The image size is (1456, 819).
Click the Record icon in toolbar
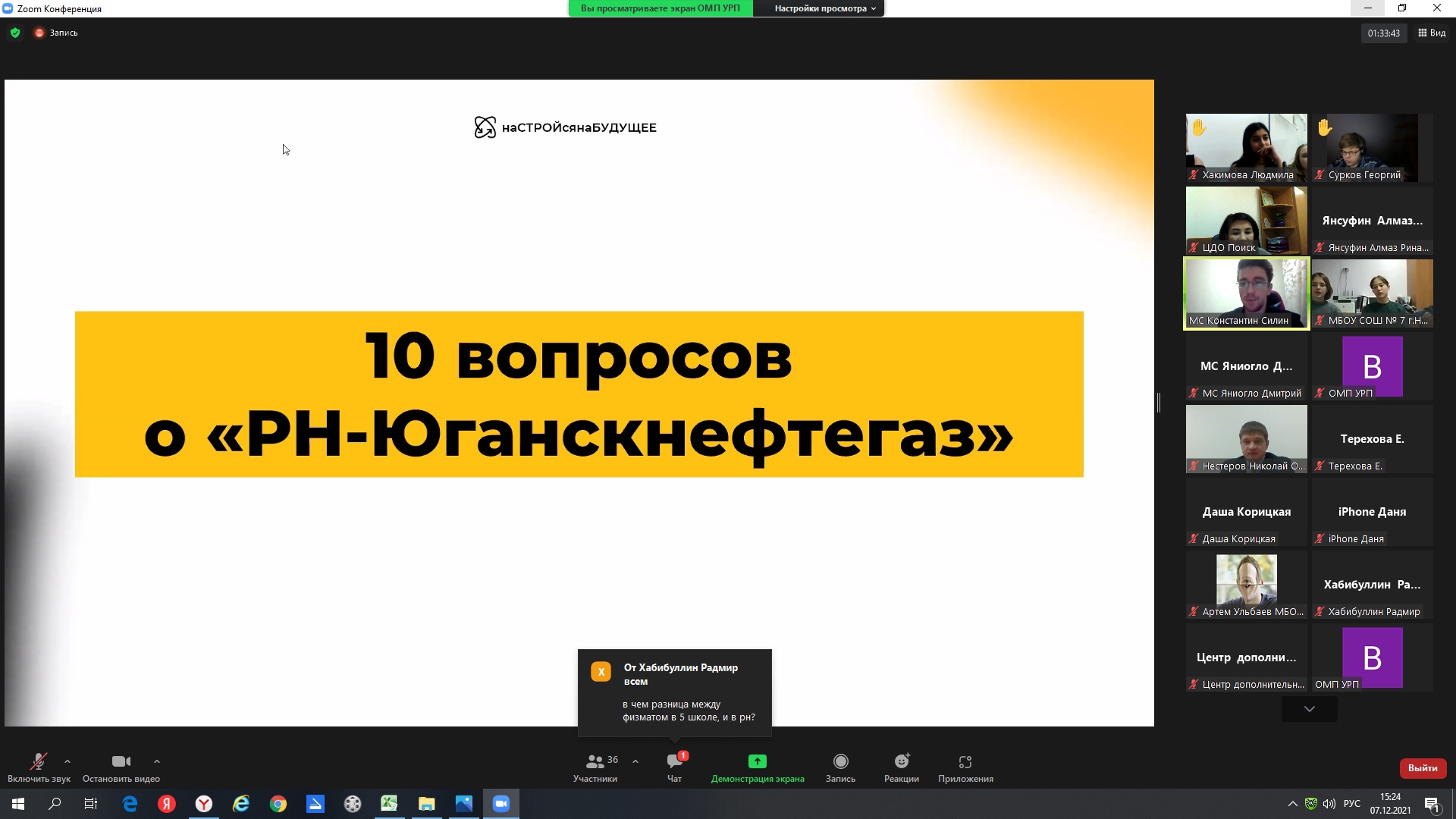840,761
